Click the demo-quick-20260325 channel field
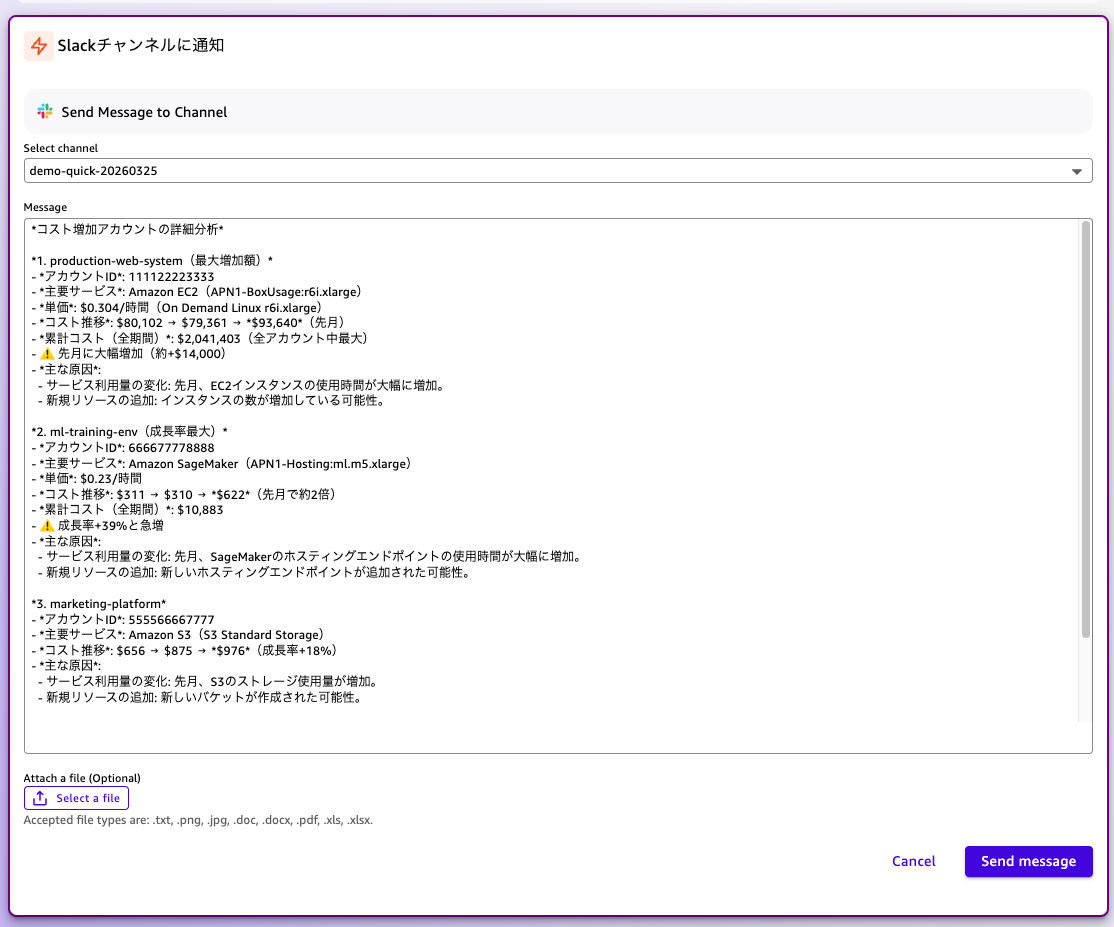Viewport: 1114px width, 927px height. click(x=540, y=171)
